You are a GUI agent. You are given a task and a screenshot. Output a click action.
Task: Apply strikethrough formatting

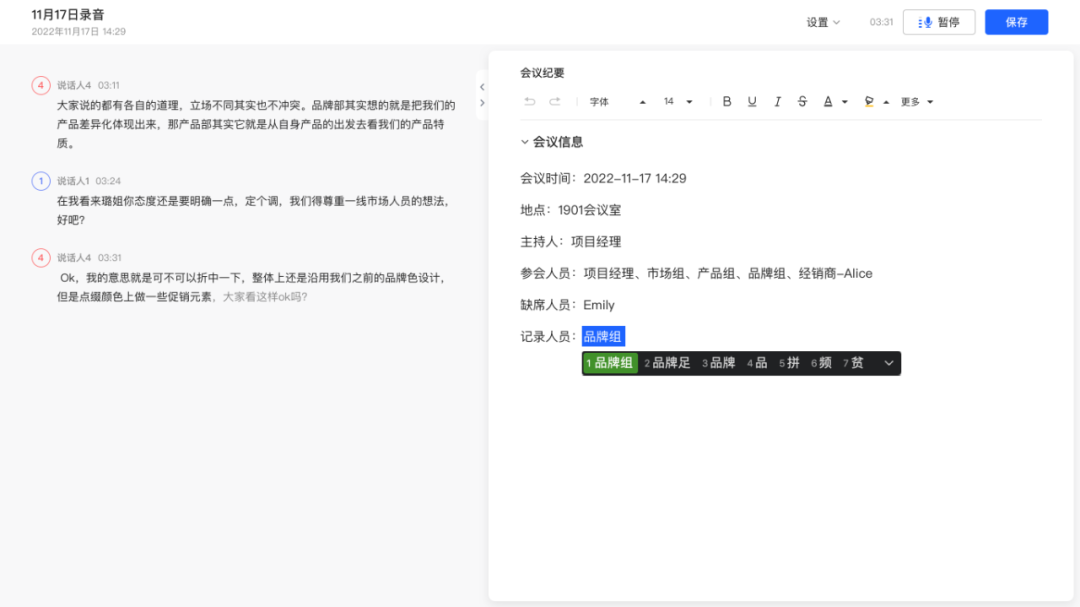(x=802, y=102)
